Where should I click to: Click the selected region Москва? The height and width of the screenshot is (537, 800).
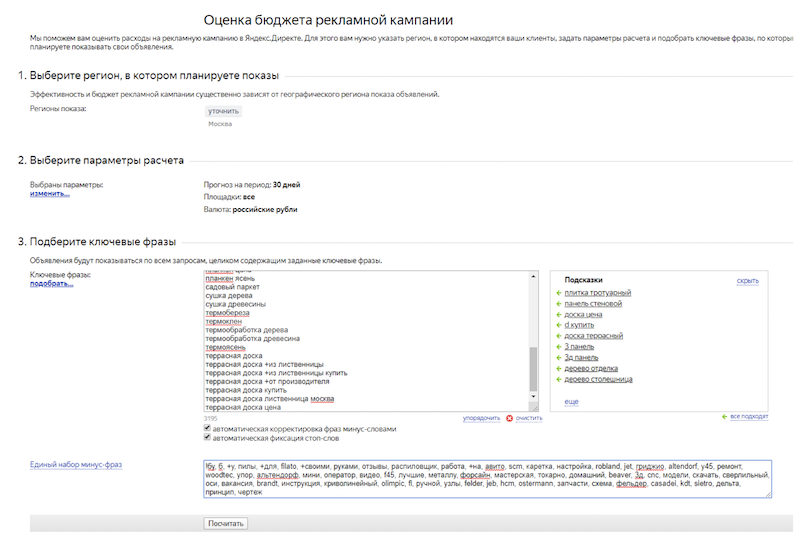(x=220, y=124)
